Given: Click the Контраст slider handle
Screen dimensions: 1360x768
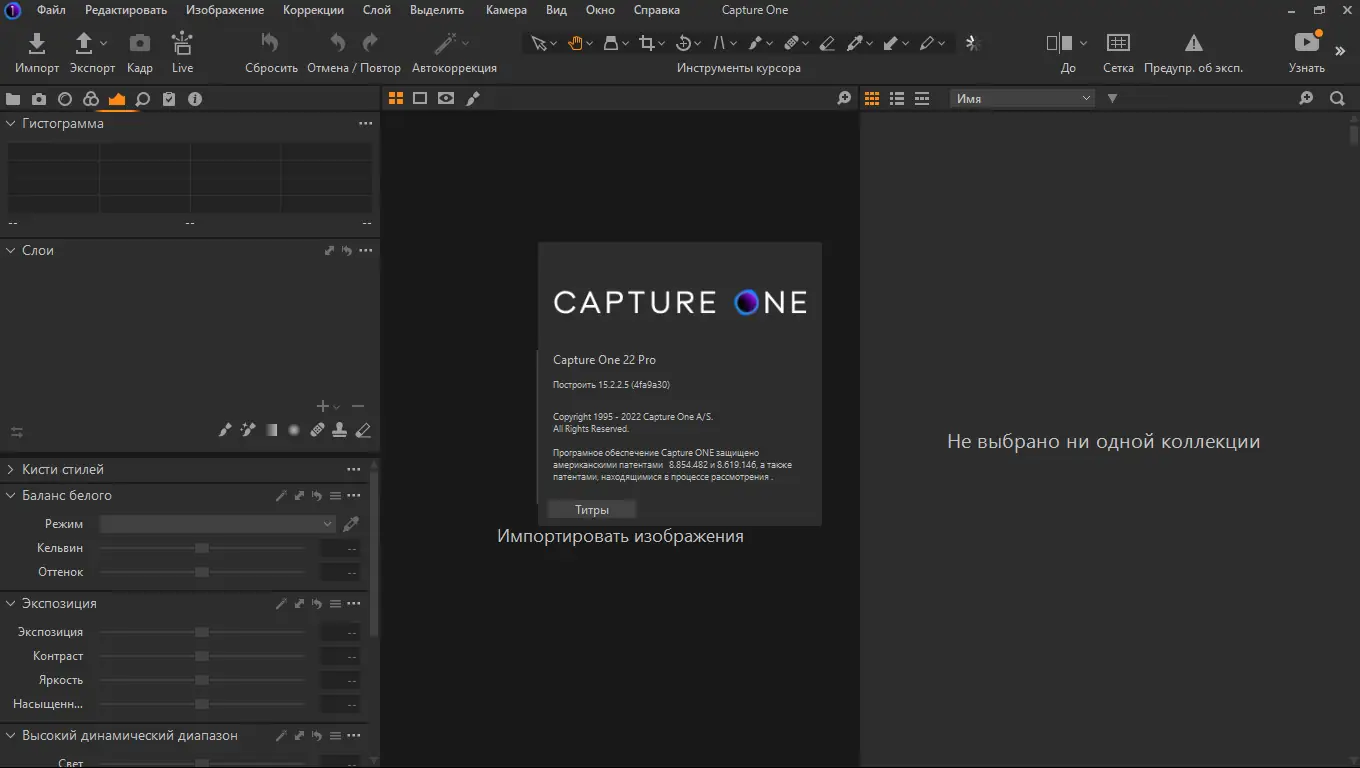Looking at the screenshot, I should point(202,656).
